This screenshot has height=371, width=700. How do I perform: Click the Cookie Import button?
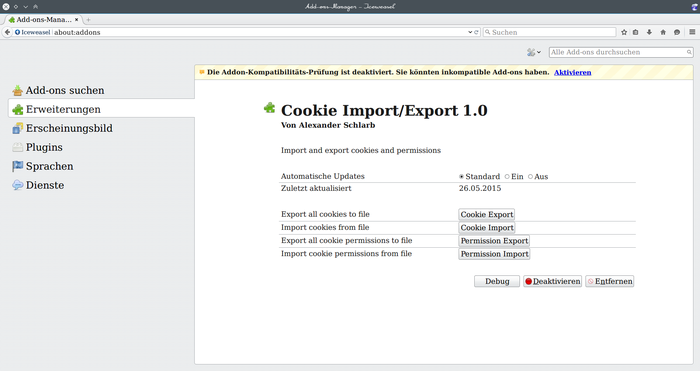487,227
